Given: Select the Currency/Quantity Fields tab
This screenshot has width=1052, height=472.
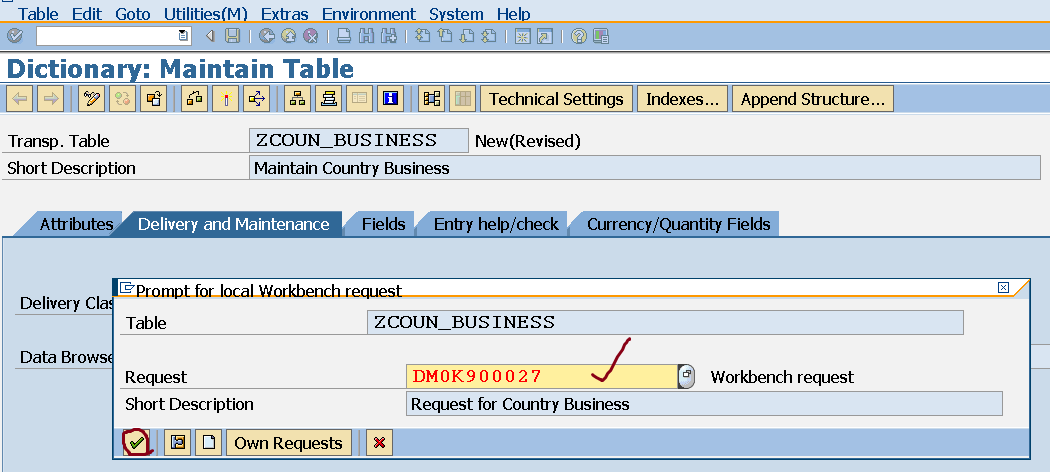Looking at the screenshot, I should coord(678,224).
